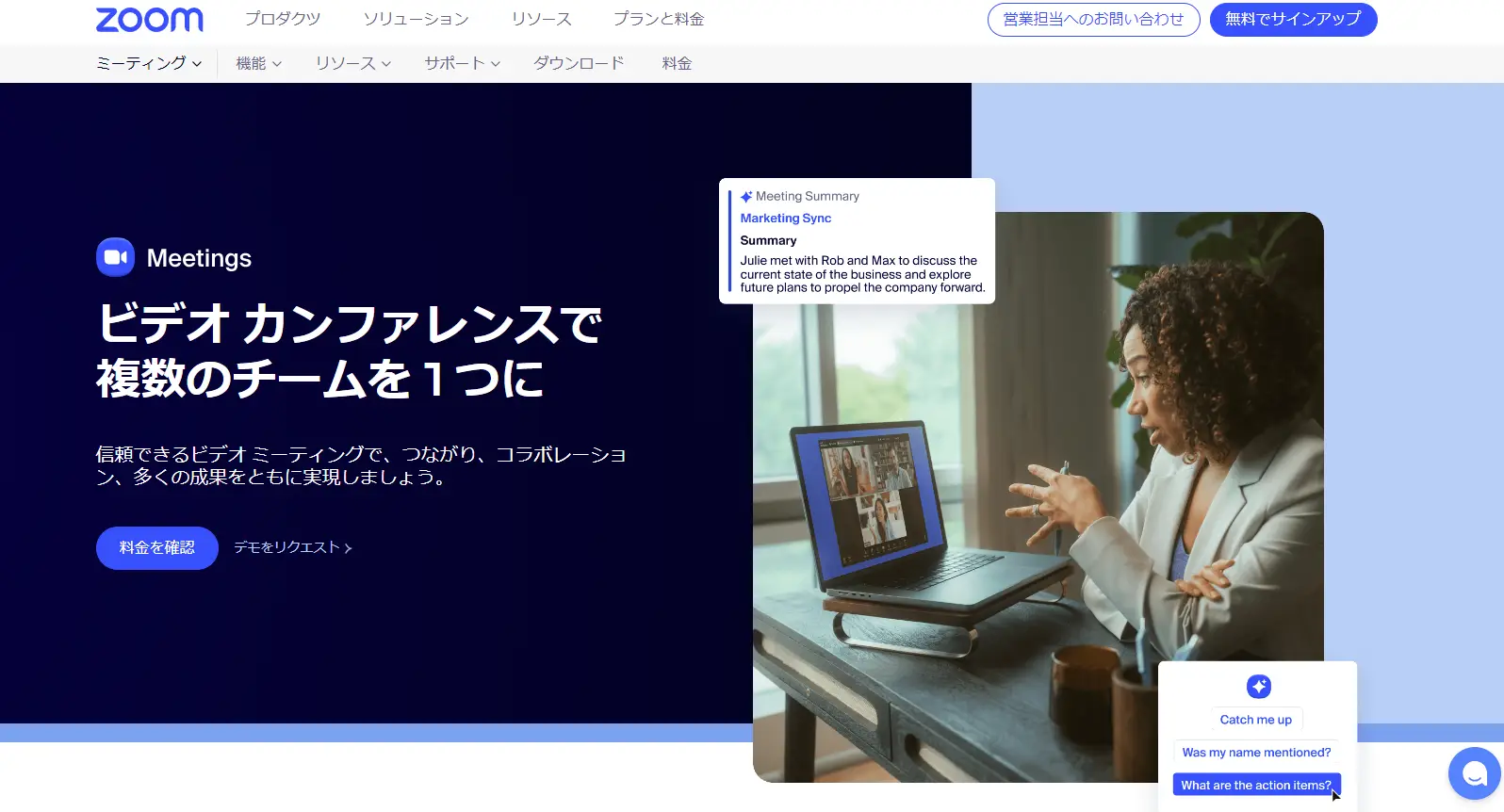Choose What are the action items? prompt
The height and width of the screenshot is (812, 1504).
(x=1256, y=785)
